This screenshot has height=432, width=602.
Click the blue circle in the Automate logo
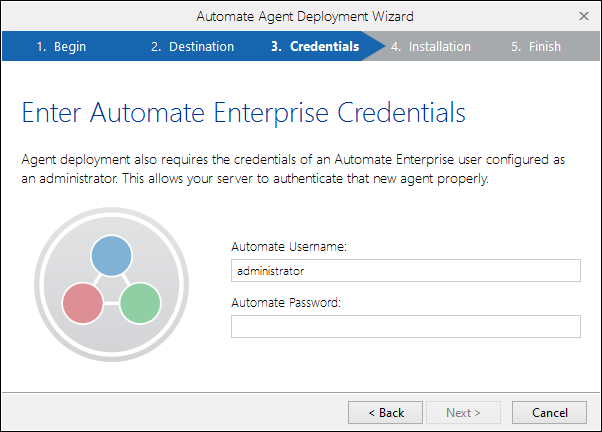point(112,257)
